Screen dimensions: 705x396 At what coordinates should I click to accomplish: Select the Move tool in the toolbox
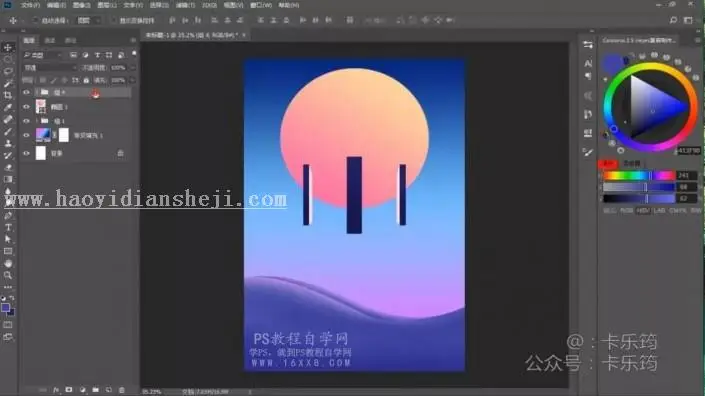(8, 47)
